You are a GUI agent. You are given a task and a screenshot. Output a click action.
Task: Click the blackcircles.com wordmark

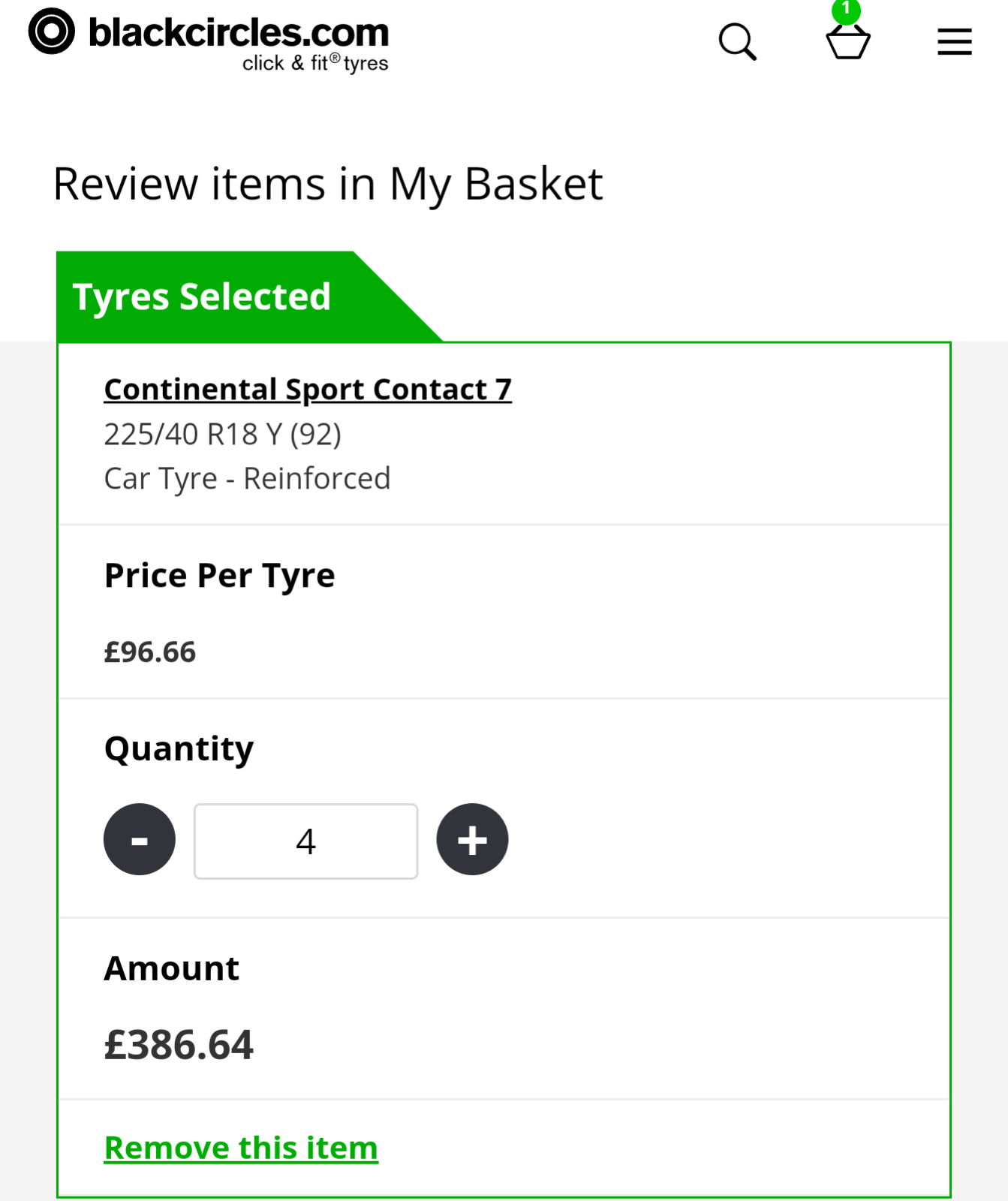239,32
